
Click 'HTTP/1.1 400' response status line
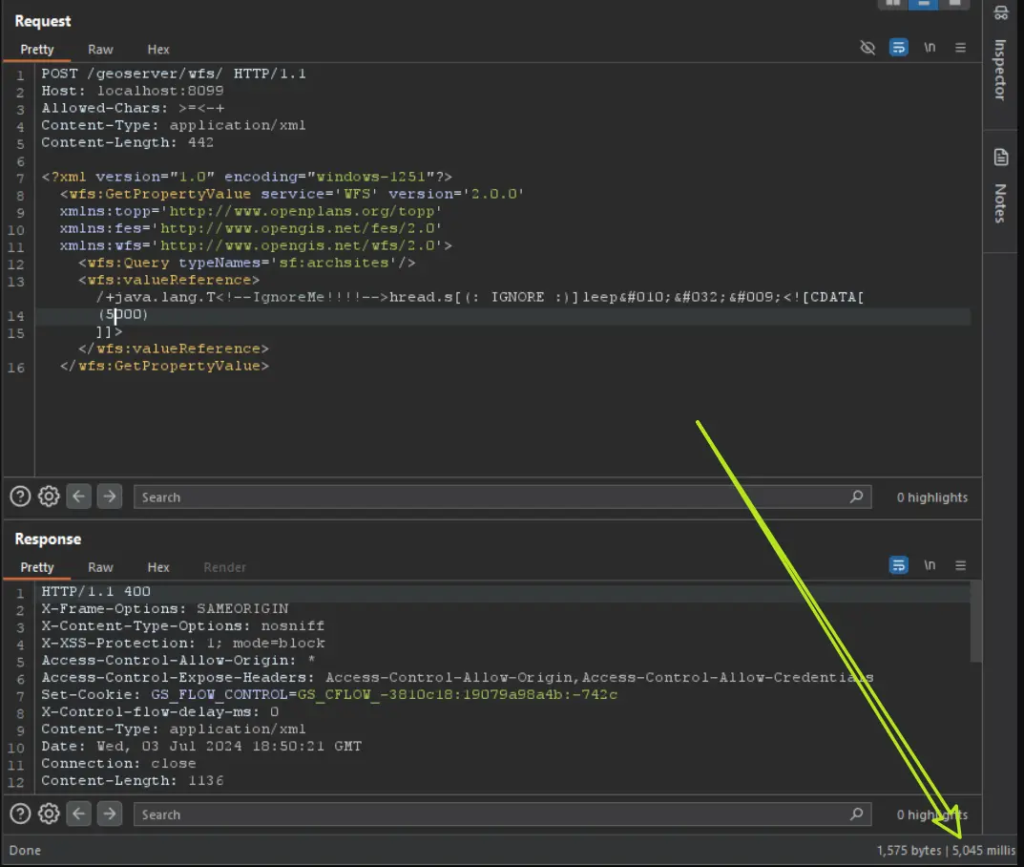[x=96, y=591]
